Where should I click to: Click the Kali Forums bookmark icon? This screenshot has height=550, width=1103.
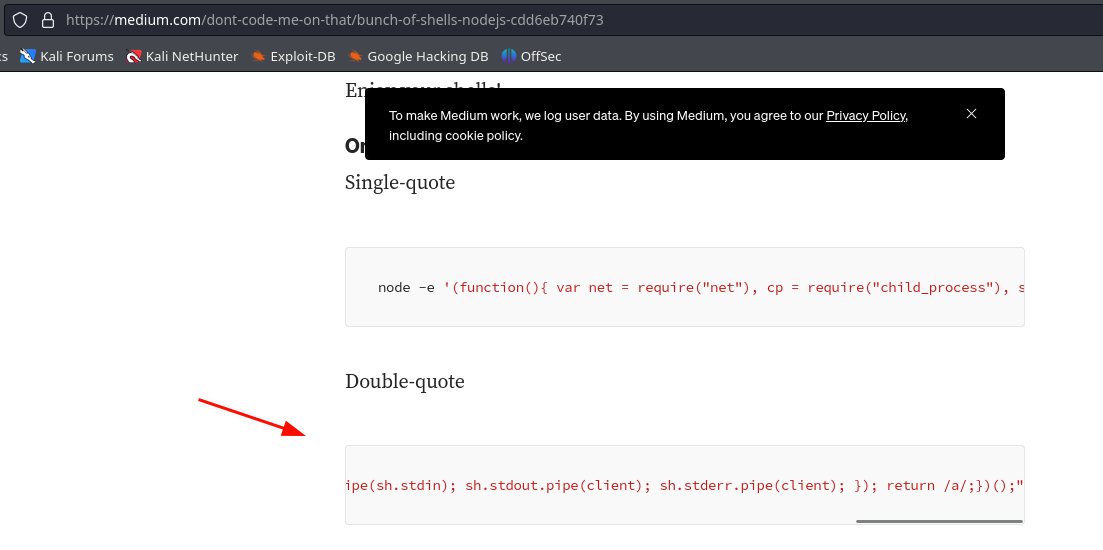point(27,56)
